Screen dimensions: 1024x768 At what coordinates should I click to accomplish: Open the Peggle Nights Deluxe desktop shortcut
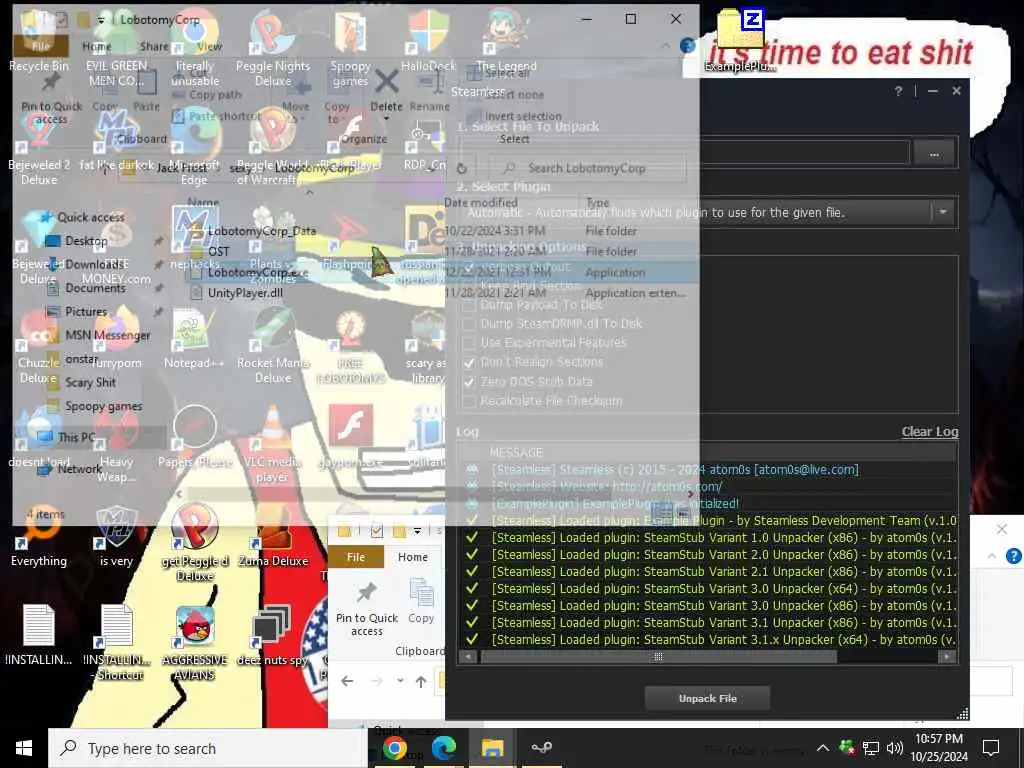[x=273, y=48]
